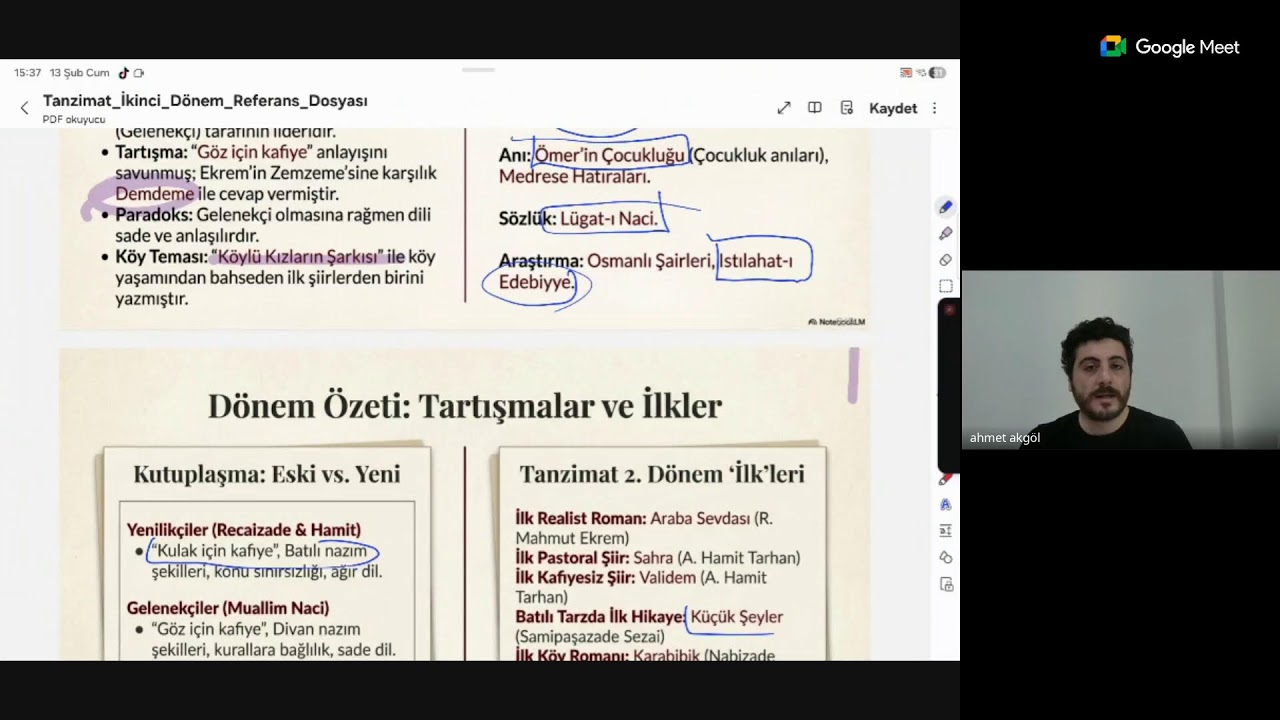1280x720 pixels.
Task: Select the red pen tool
Action: (945, 479)
